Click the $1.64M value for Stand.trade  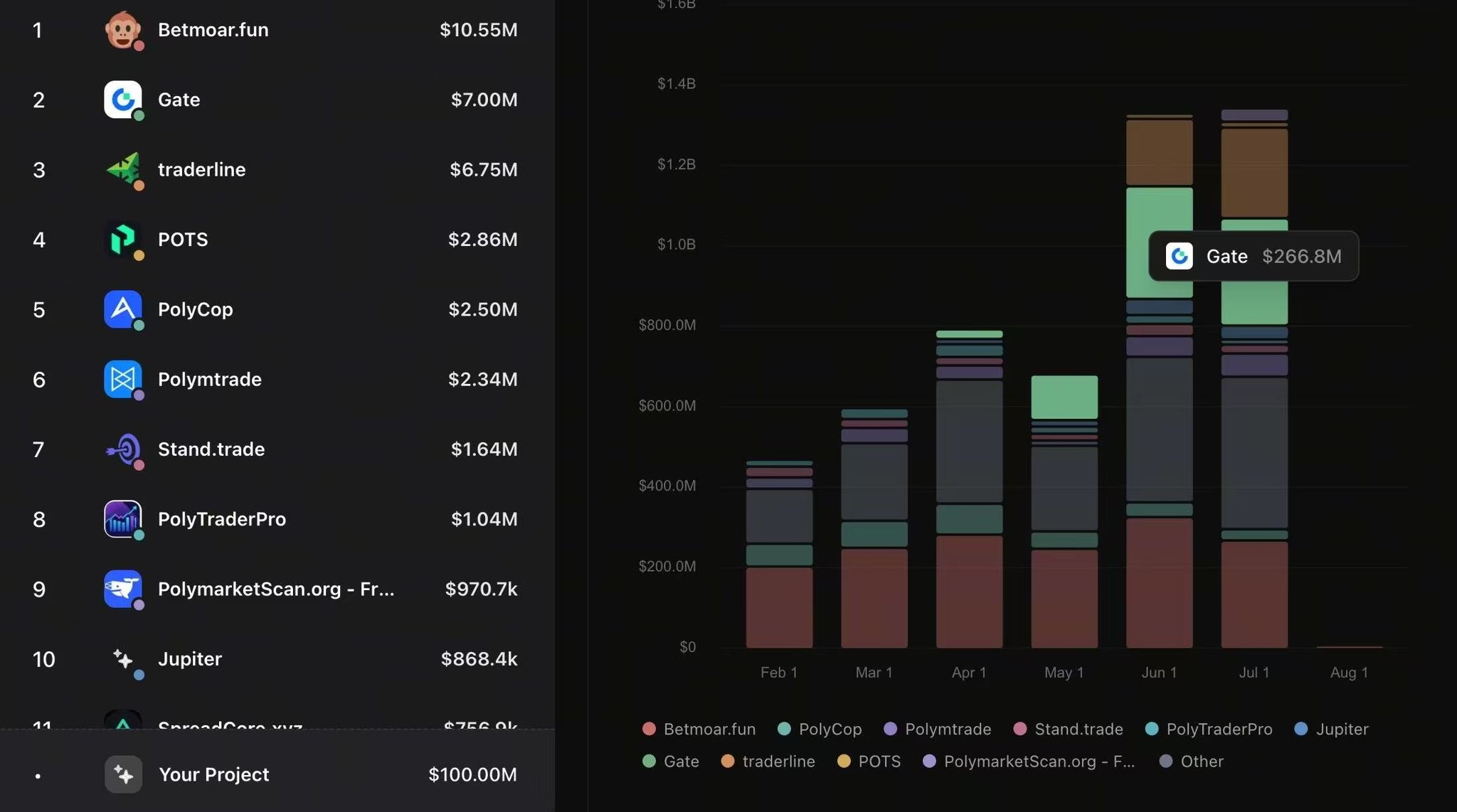[484, 449]
